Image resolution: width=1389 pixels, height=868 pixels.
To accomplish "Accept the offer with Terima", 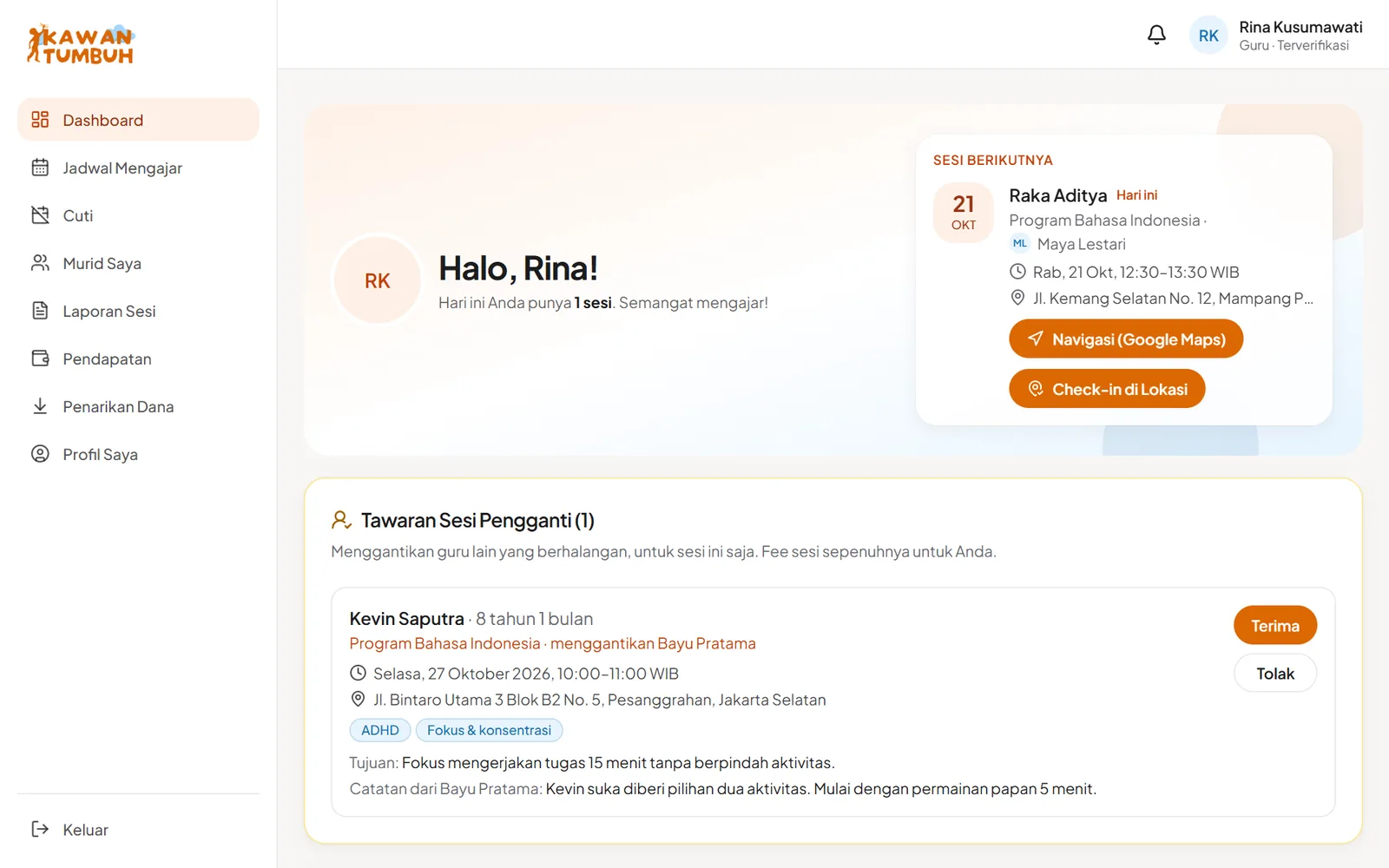I will pyautogui.click(x=1275, y=625).
